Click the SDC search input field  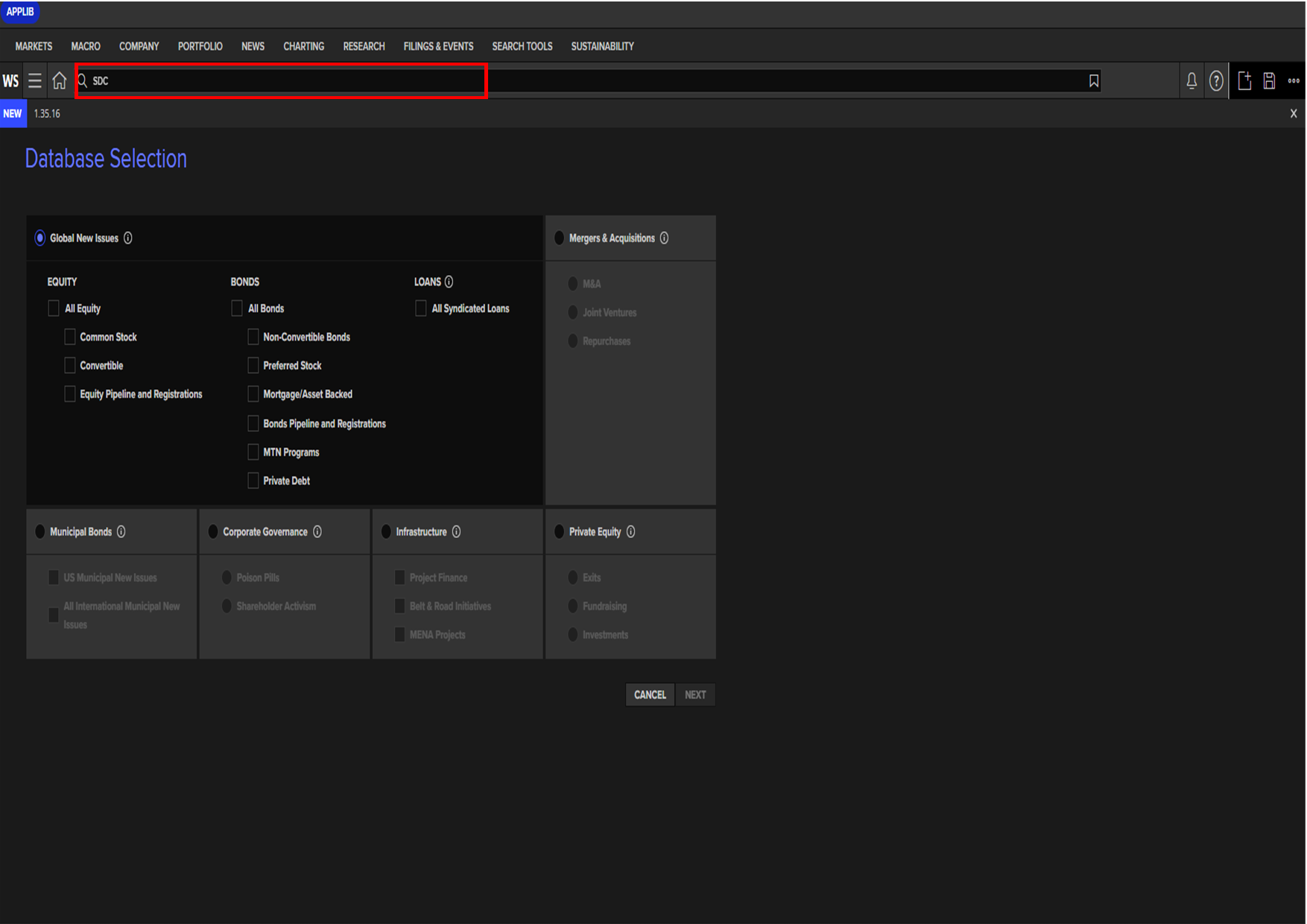[x=283, y=80]
